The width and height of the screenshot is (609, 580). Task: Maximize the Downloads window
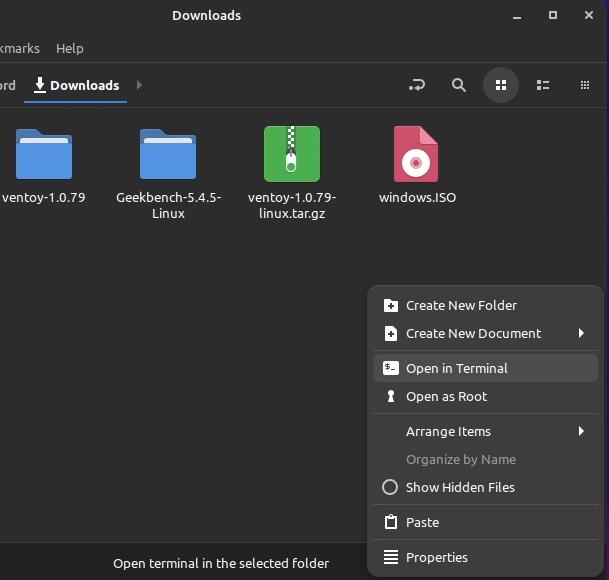(x=553, y=15)
